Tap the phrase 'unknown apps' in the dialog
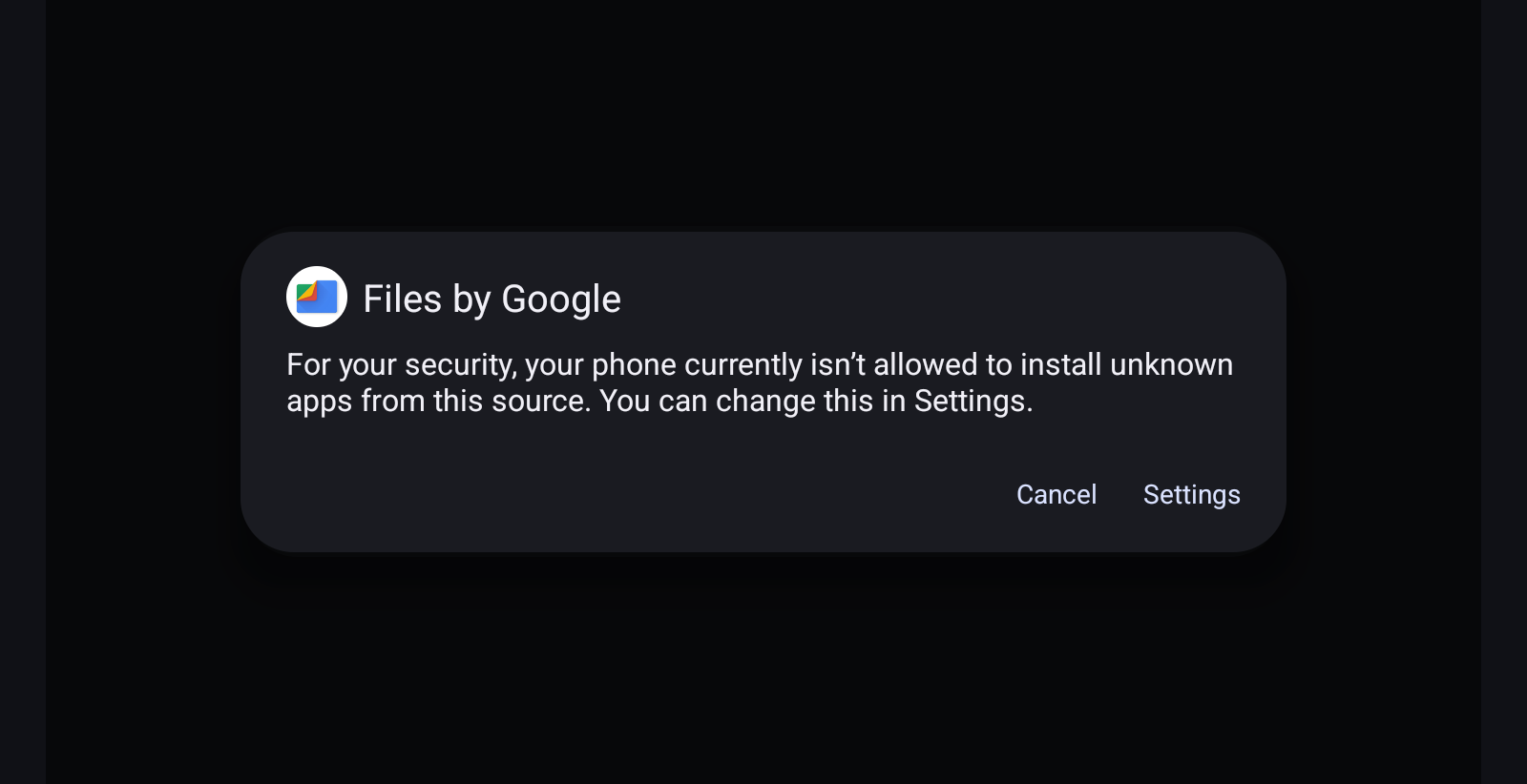Screen dimensions: 1527x784 point(1170,363)
